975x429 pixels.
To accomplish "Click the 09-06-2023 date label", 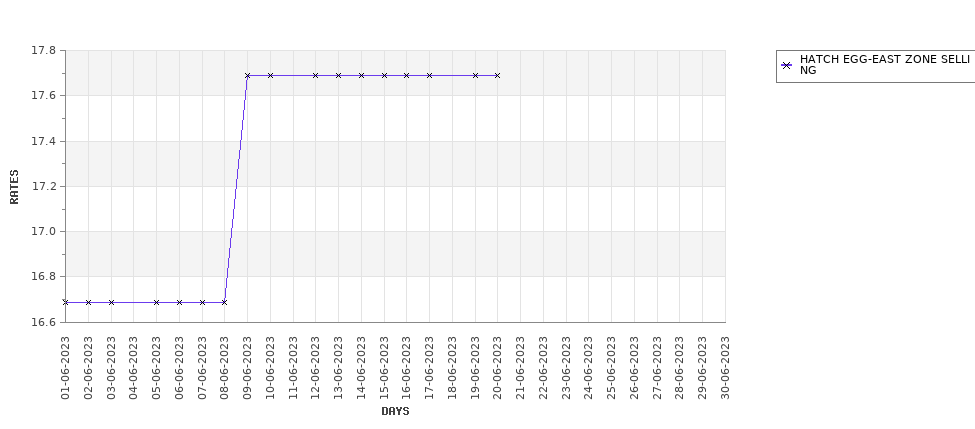I will point(247,367).
